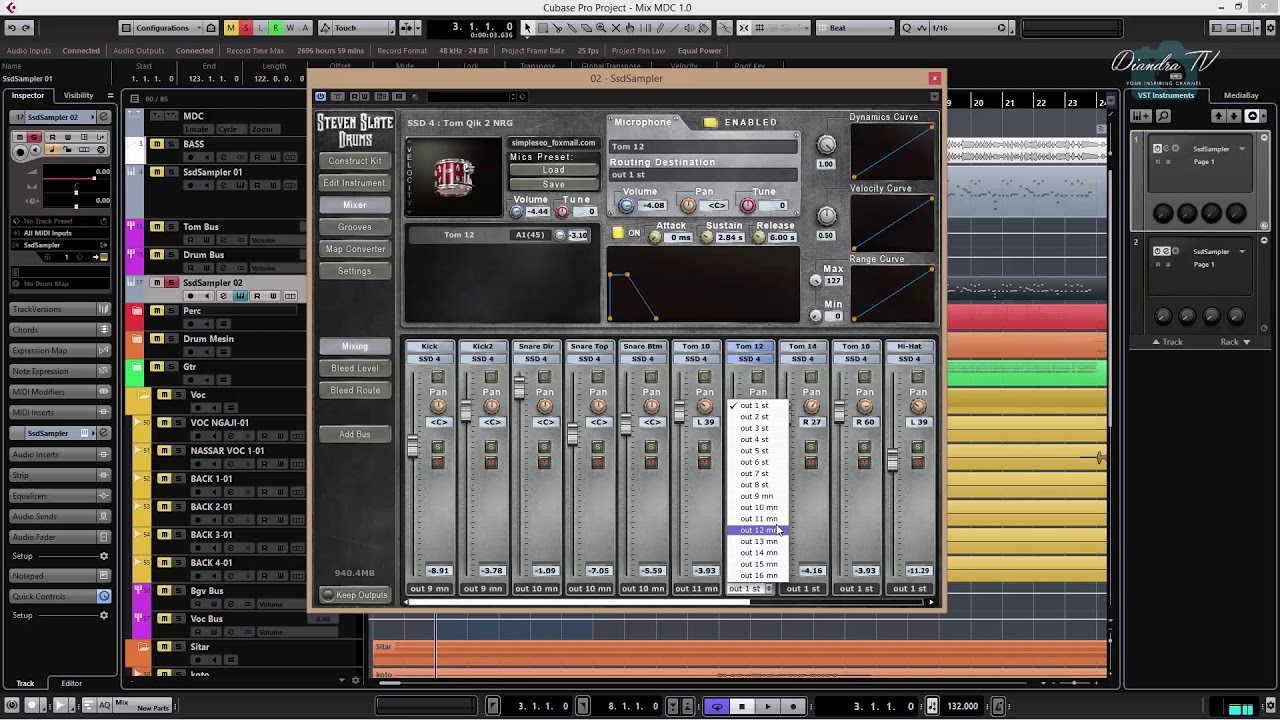This screenshot has width=1280, height=720.
Task: Open the Touch automation mode dropdown
Action: pyautogui.click(x=363, y=28)
